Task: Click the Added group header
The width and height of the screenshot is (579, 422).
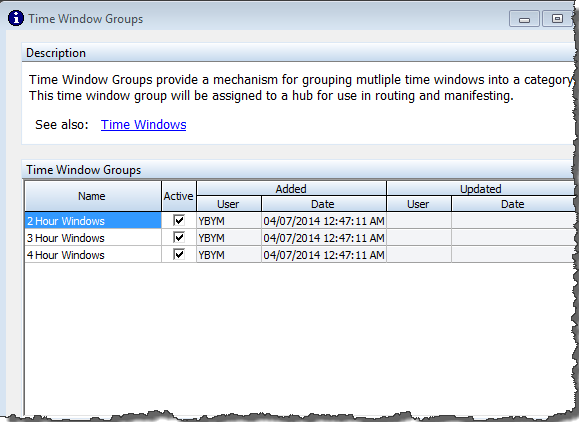Action: click(291, 188)
